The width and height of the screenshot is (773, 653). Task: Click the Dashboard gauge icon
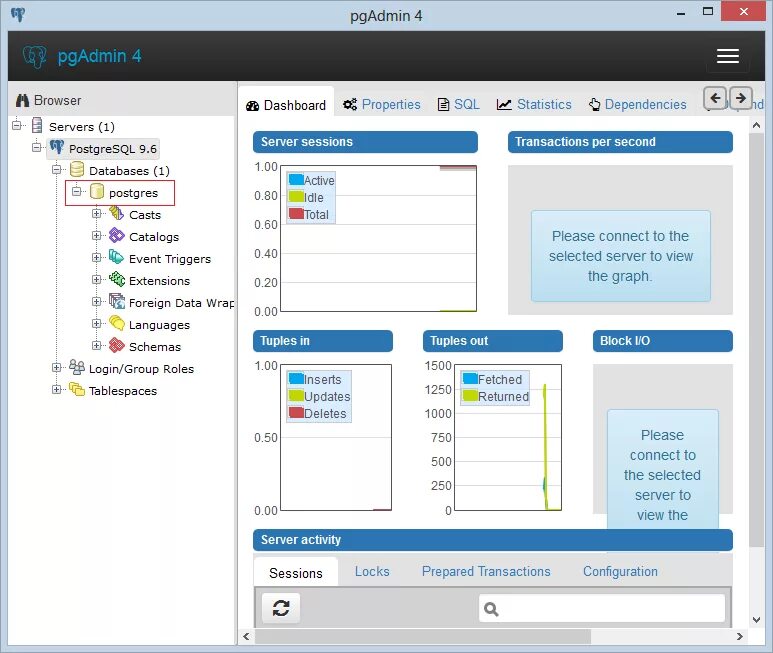point(252,105)
